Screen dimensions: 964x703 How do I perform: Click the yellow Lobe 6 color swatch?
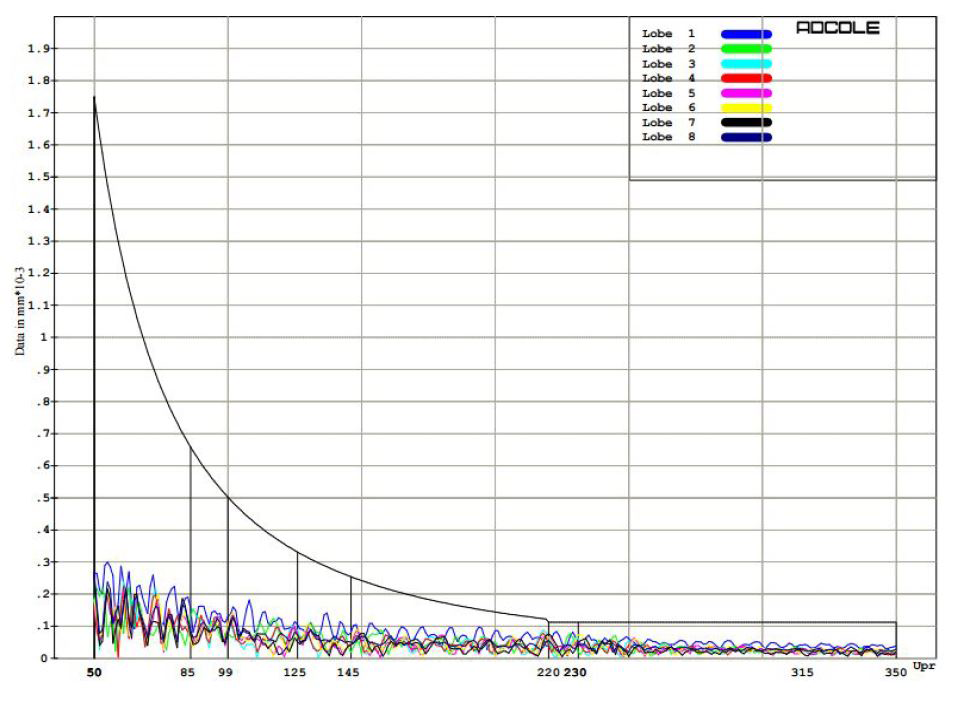746,106
